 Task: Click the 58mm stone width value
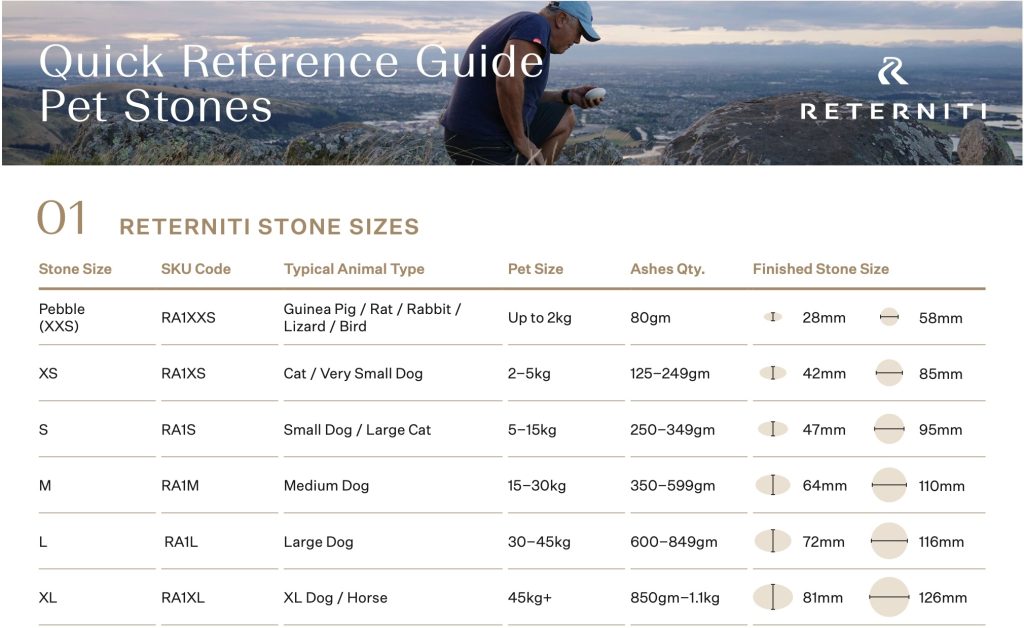(940, 318)
